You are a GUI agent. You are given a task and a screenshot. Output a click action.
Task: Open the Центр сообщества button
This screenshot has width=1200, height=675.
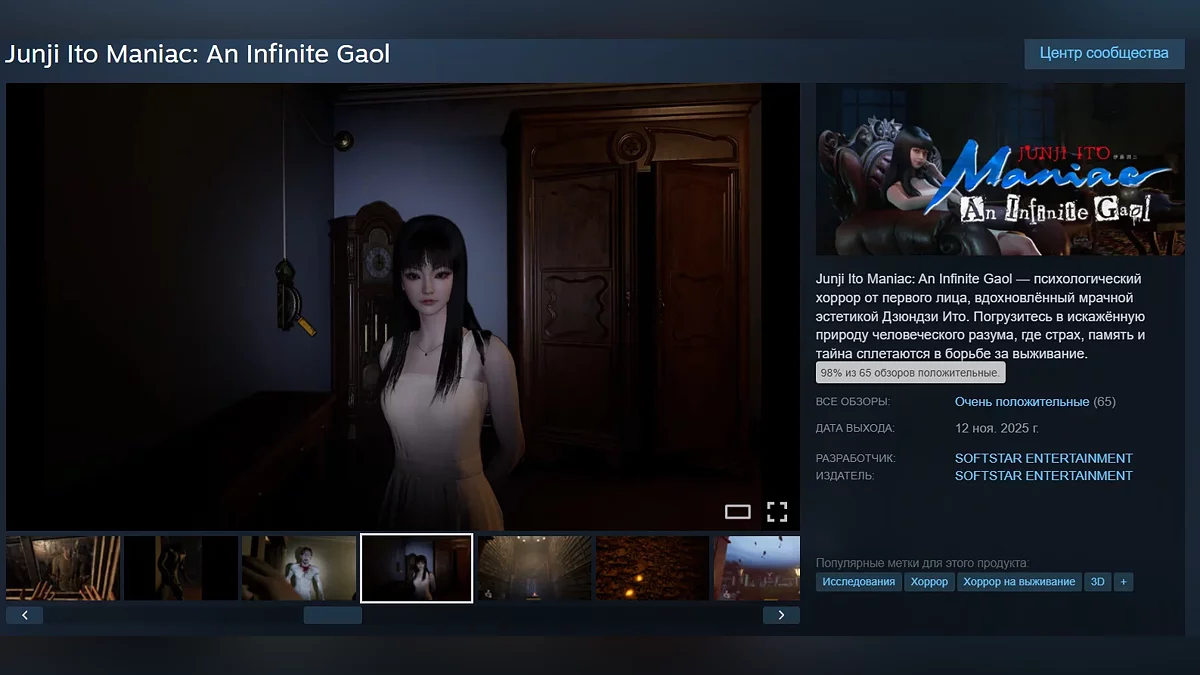pyautogui.click(x=1104, y=53)
